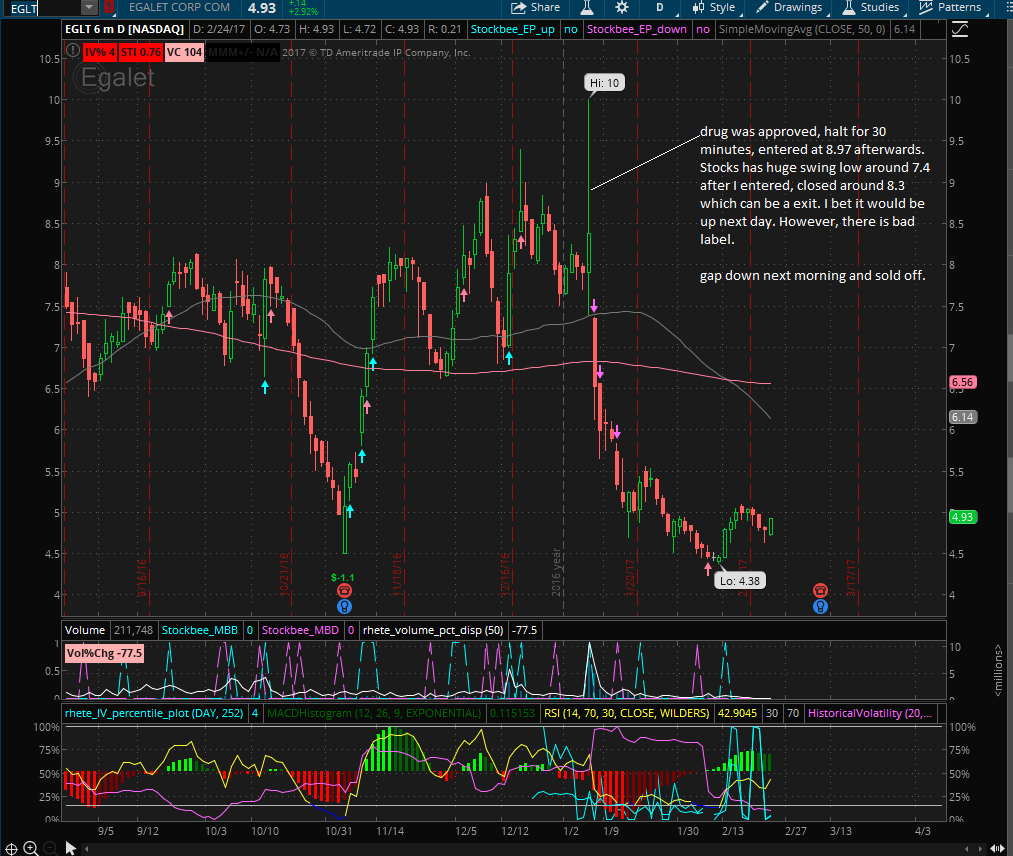
Task: Click lightbulb event icon near 3/17/17 line
Action: coord(820,606)
